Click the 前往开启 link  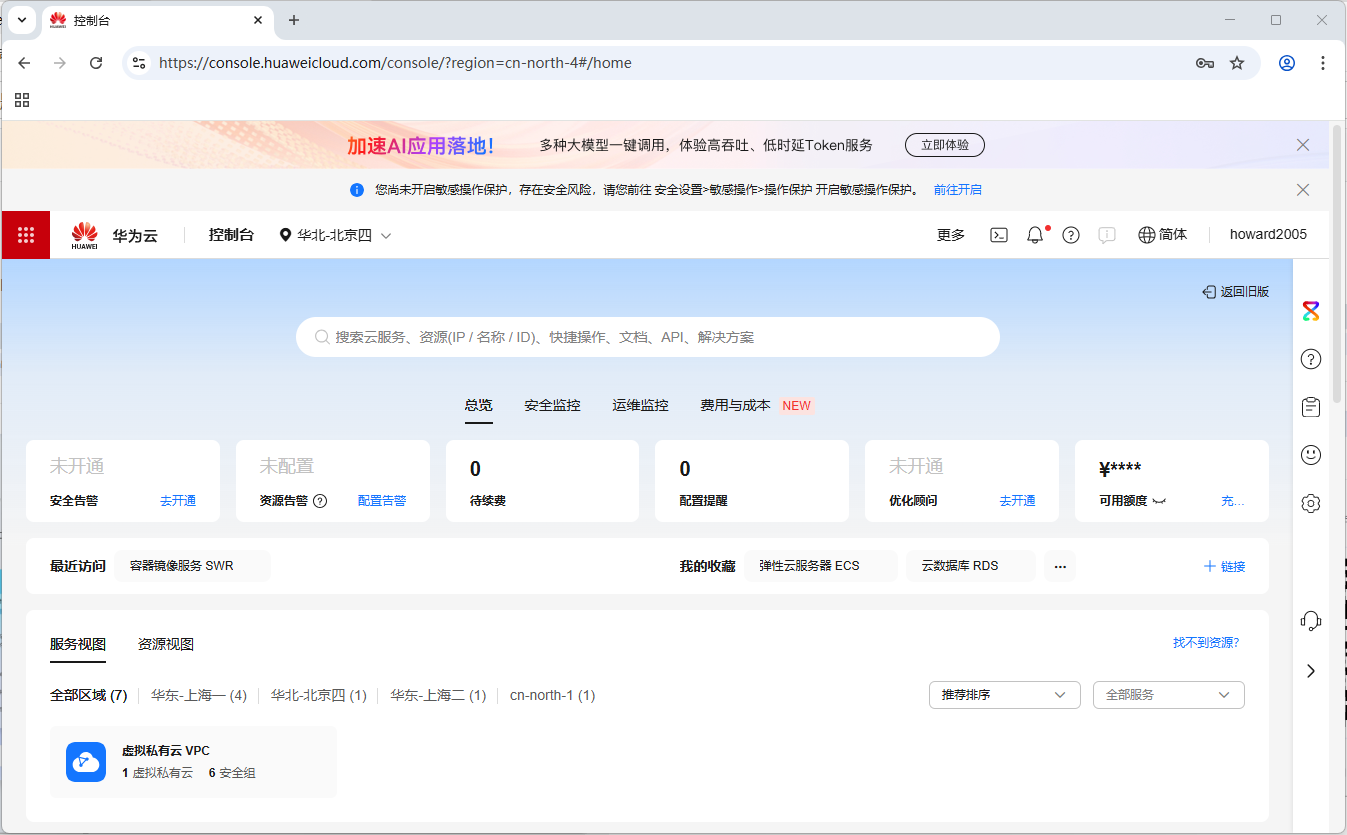pyautogui.click(x=958, y=190)
